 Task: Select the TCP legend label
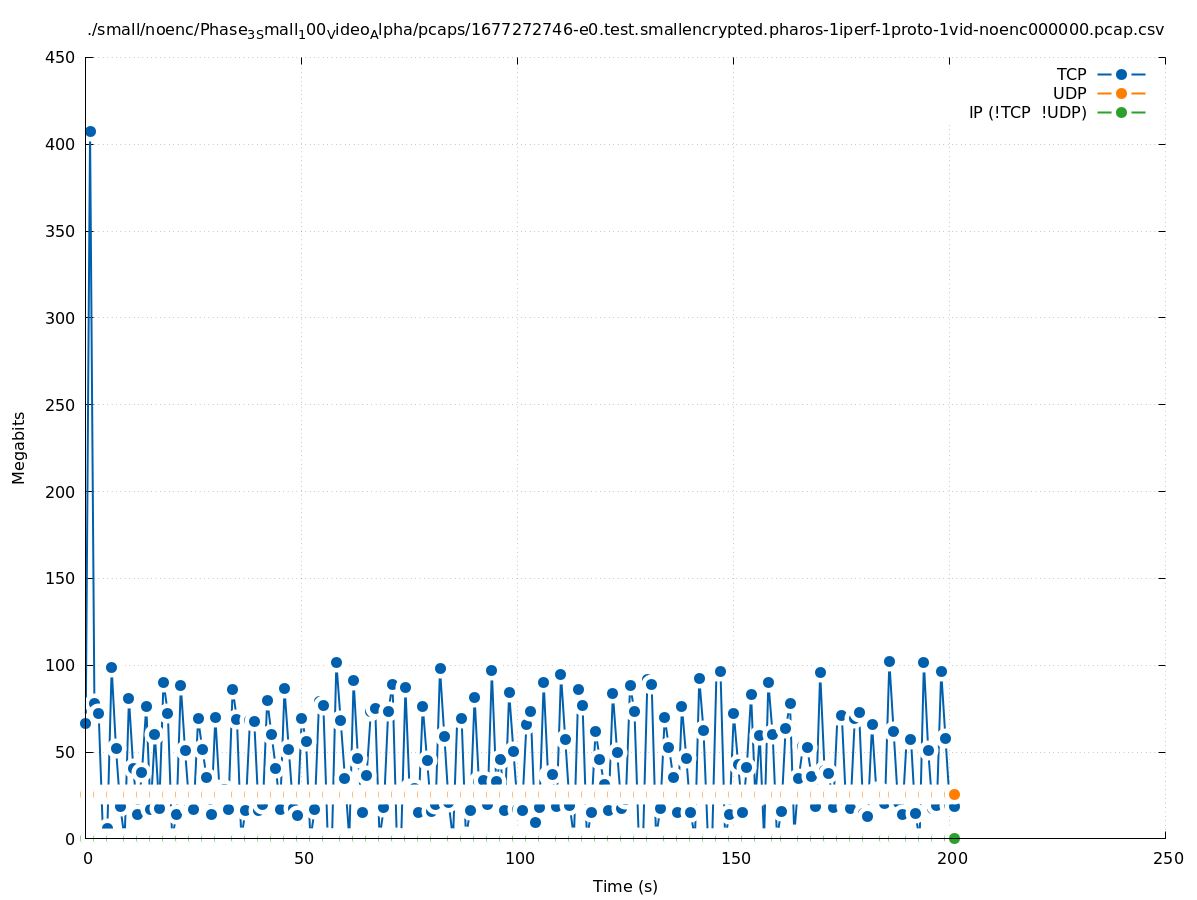coord(1071,74)
